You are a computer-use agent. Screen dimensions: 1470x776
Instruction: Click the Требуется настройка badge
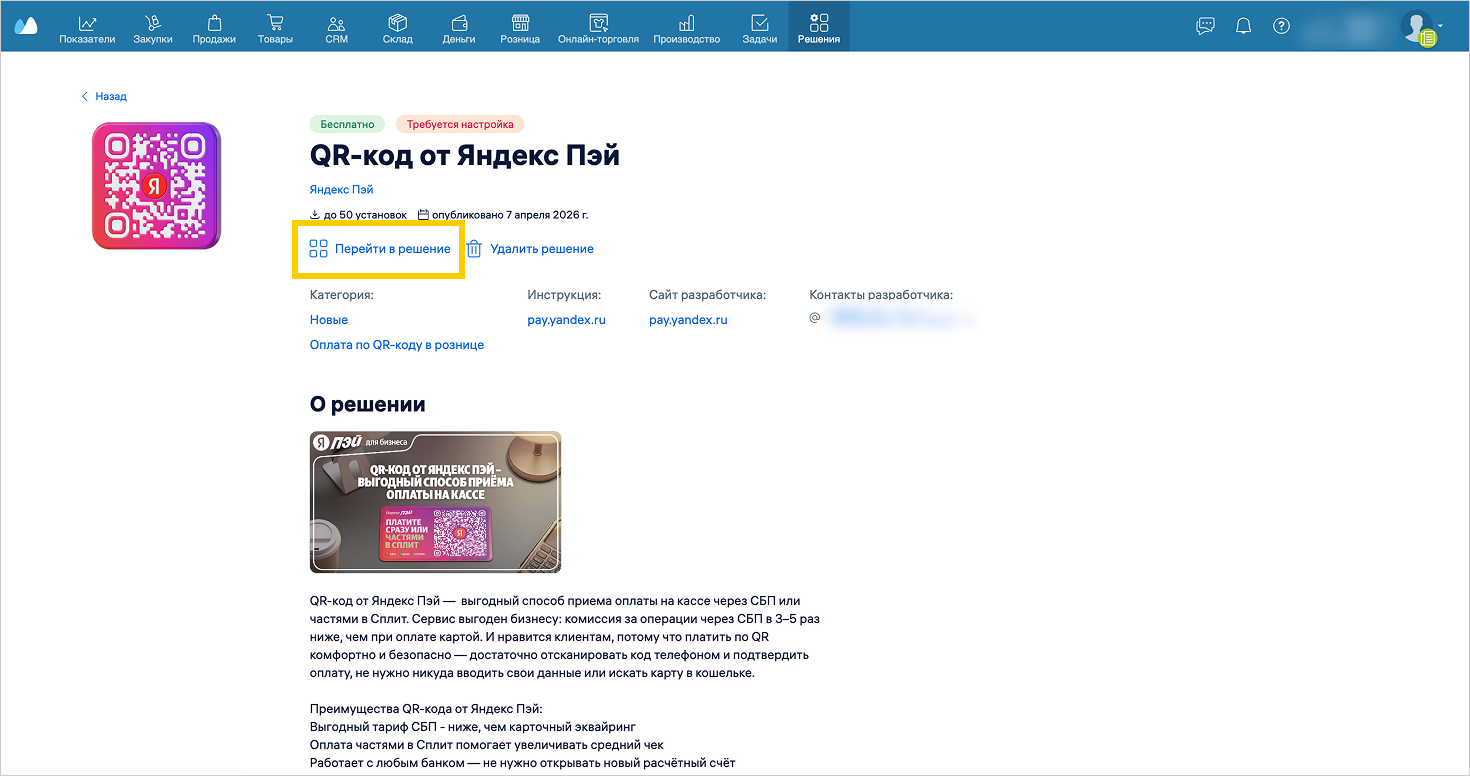(460, 124)
